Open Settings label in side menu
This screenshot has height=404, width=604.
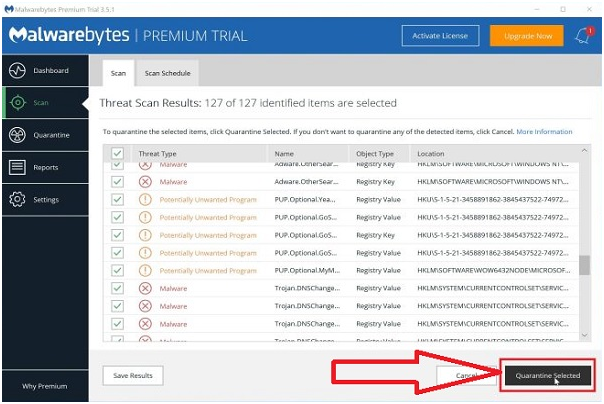point(46,199)
